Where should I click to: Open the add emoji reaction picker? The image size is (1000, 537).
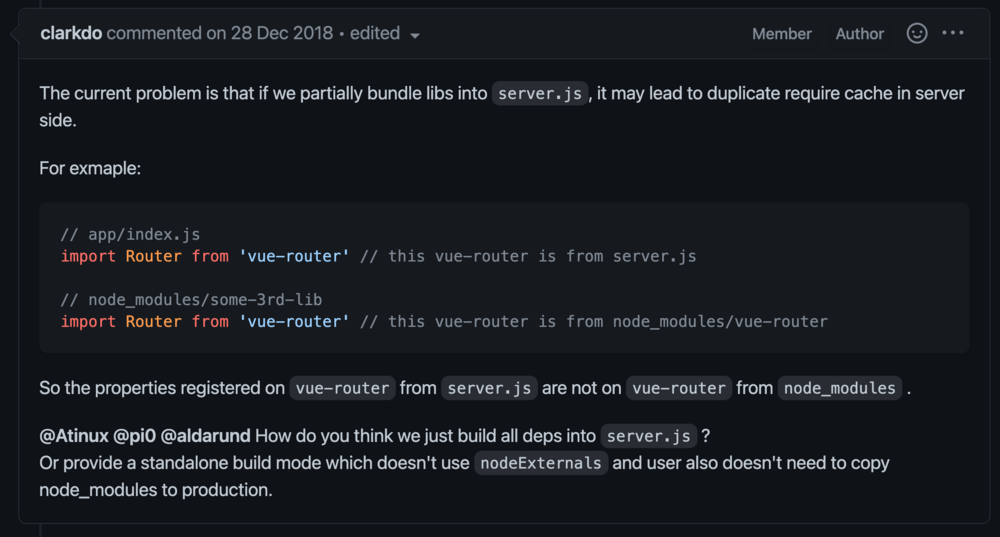click(917, 33)
